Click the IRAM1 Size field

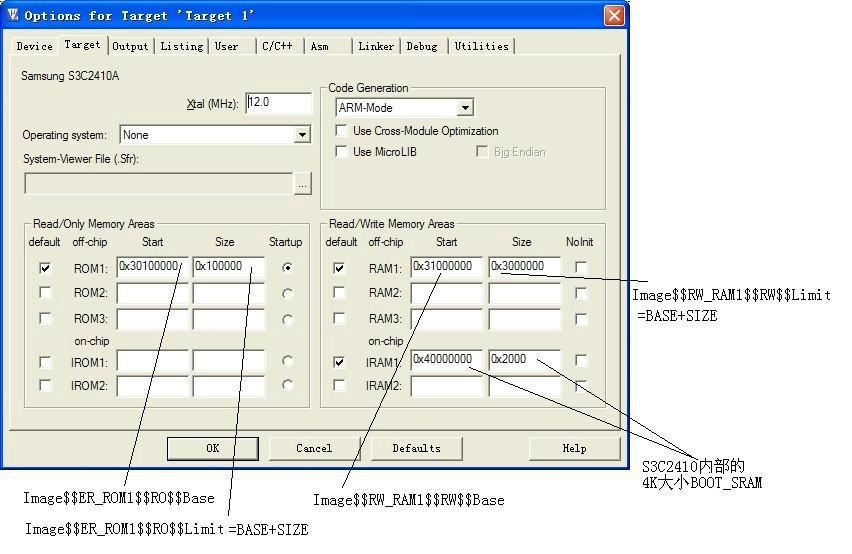click(524, 360)
